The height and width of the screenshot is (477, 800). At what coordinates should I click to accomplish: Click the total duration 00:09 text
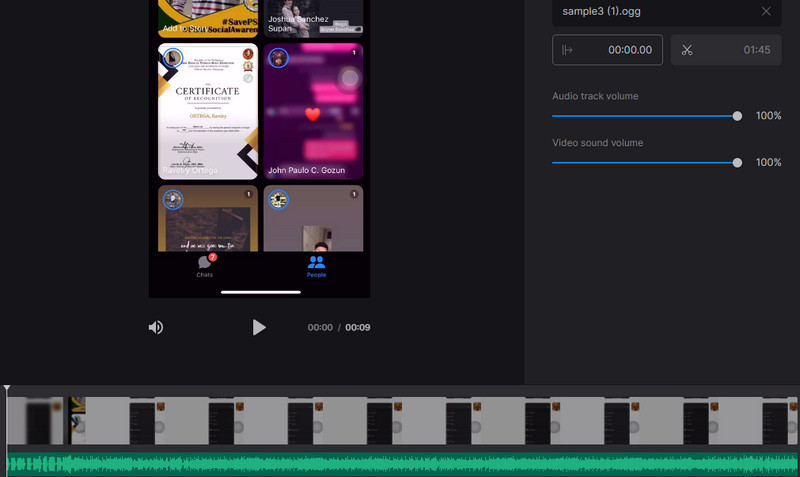pyautogui.click(x=358, y=328)
